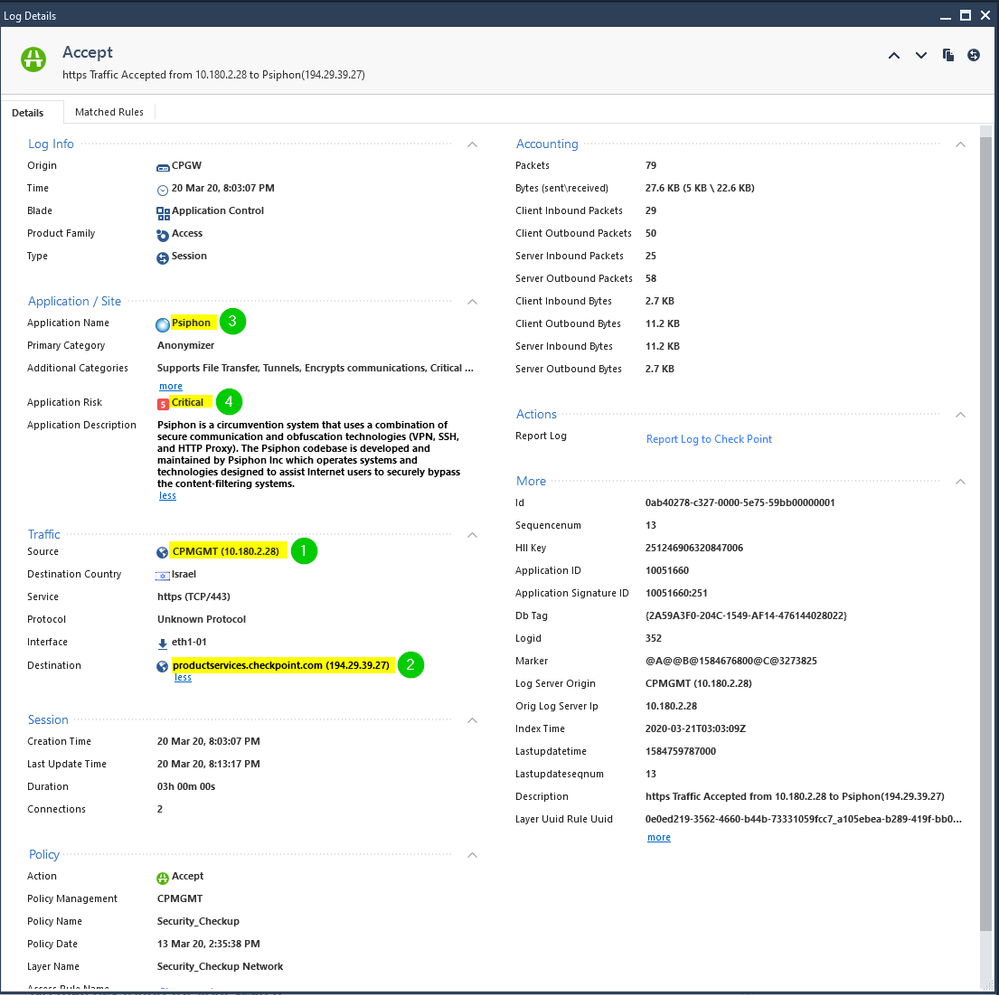
Task: Show more Additional Categories
Action: coord(171,386)
